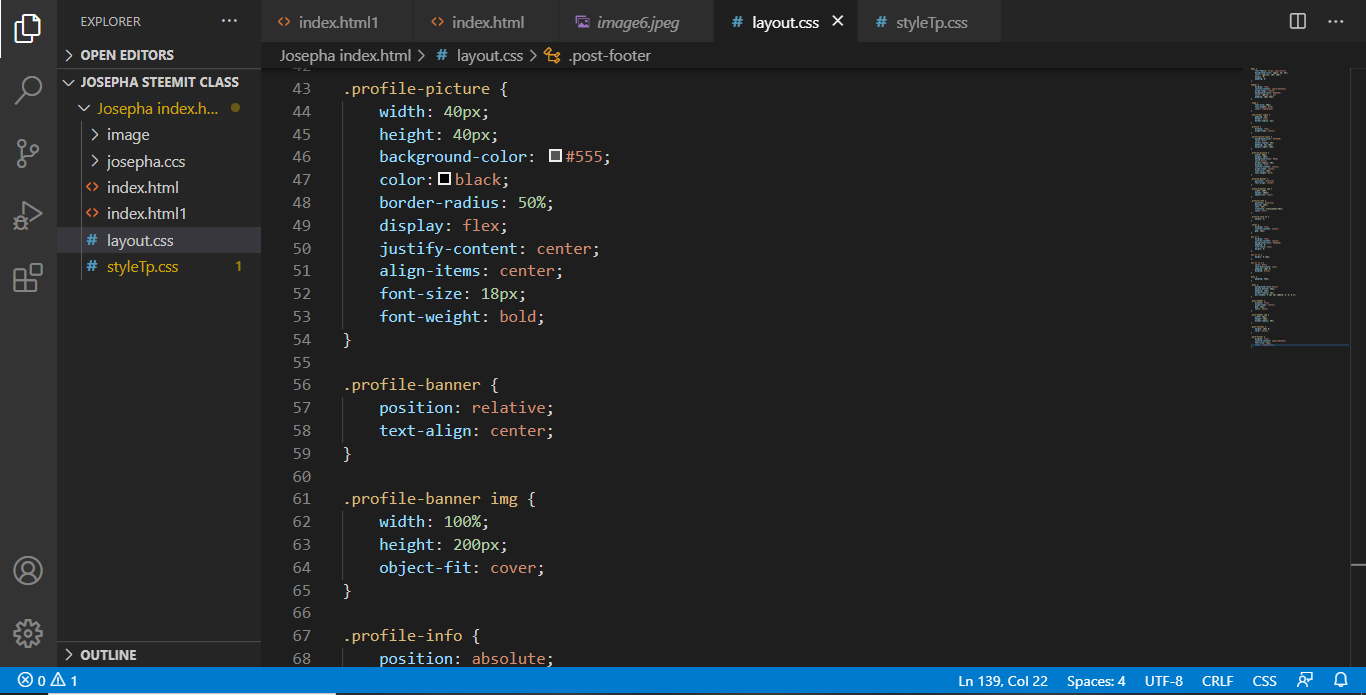Click the #555 background color swatch
Screen dimensions: 1366x695
[x=555, y=157]
